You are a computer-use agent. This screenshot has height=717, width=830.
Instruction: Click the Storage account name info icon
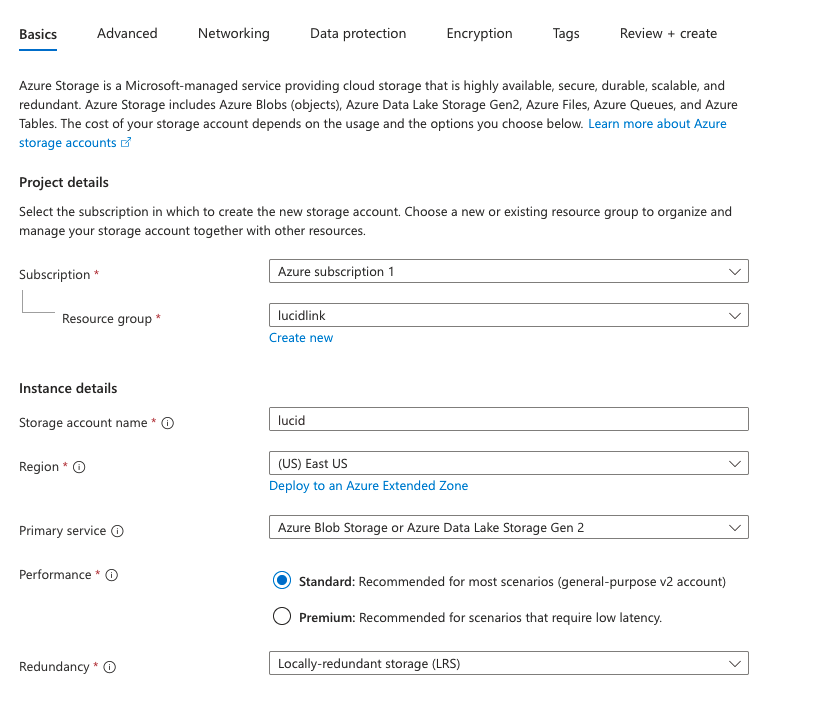167,423
